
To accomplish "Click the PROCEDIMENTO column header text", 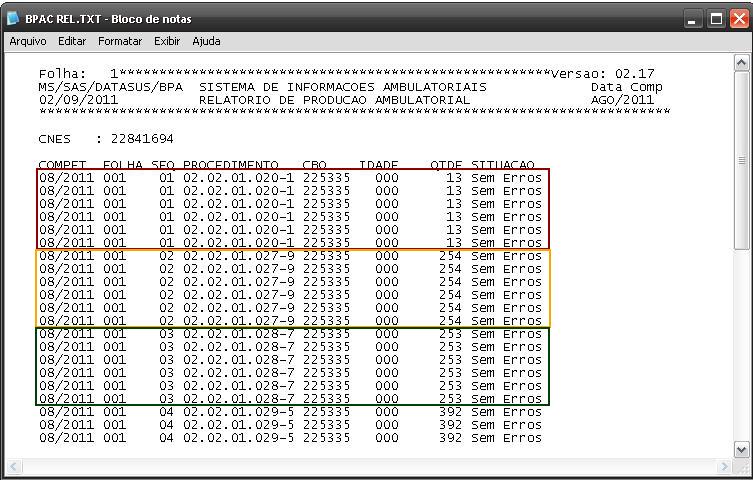I will coord(230,165).
